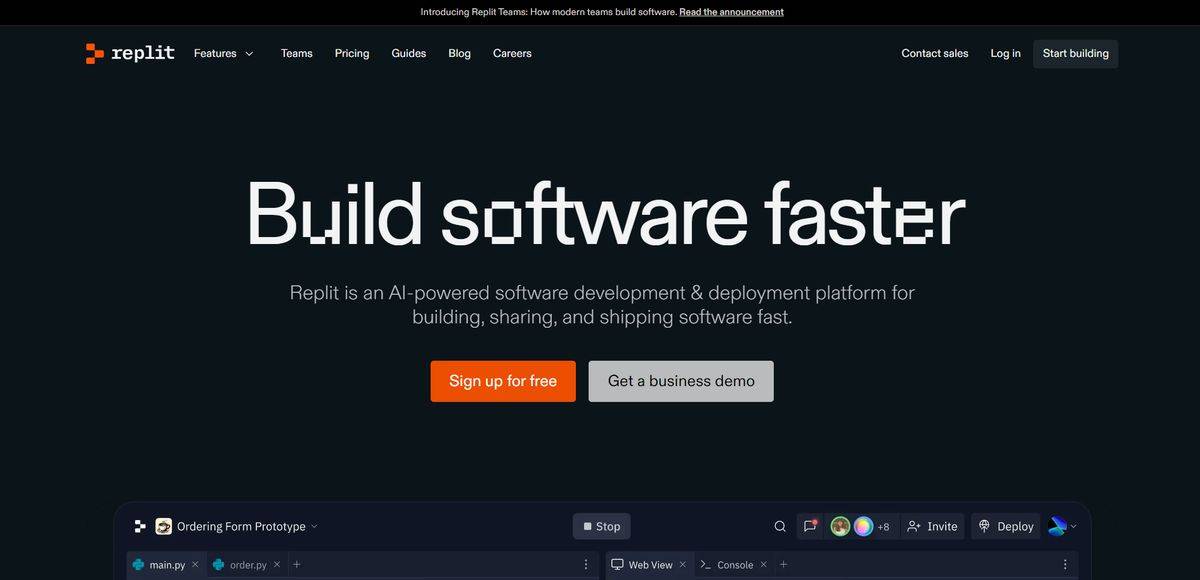The image size is (1200, 580).
Task: Add a new file tab with plus icon next to order.py
Action: pos(297,565)
